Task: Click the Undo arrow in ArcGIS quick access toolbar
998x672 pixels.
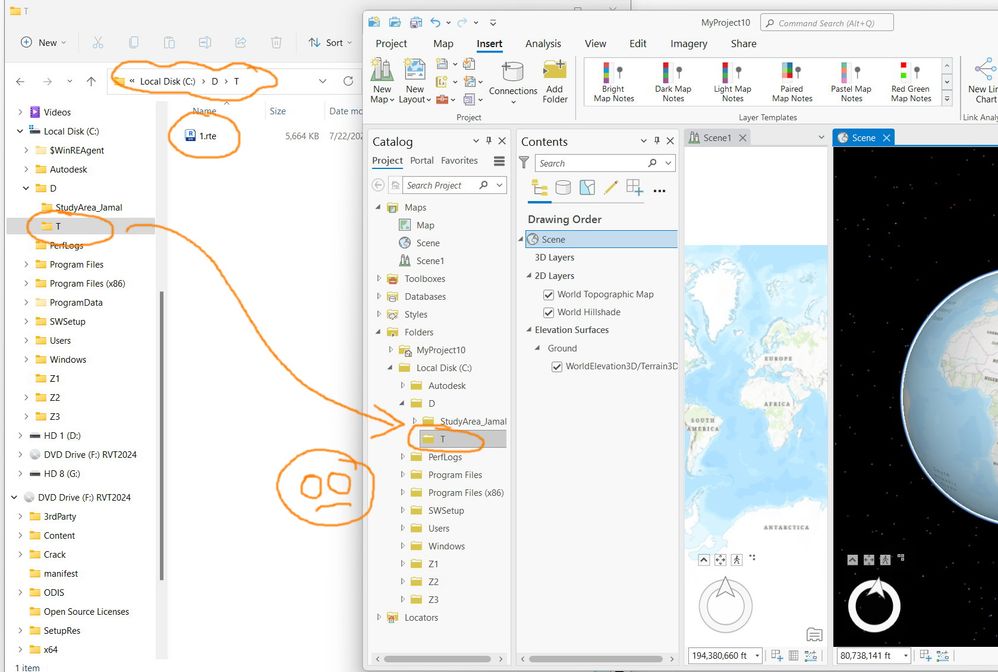Action: tap(435, 22)
